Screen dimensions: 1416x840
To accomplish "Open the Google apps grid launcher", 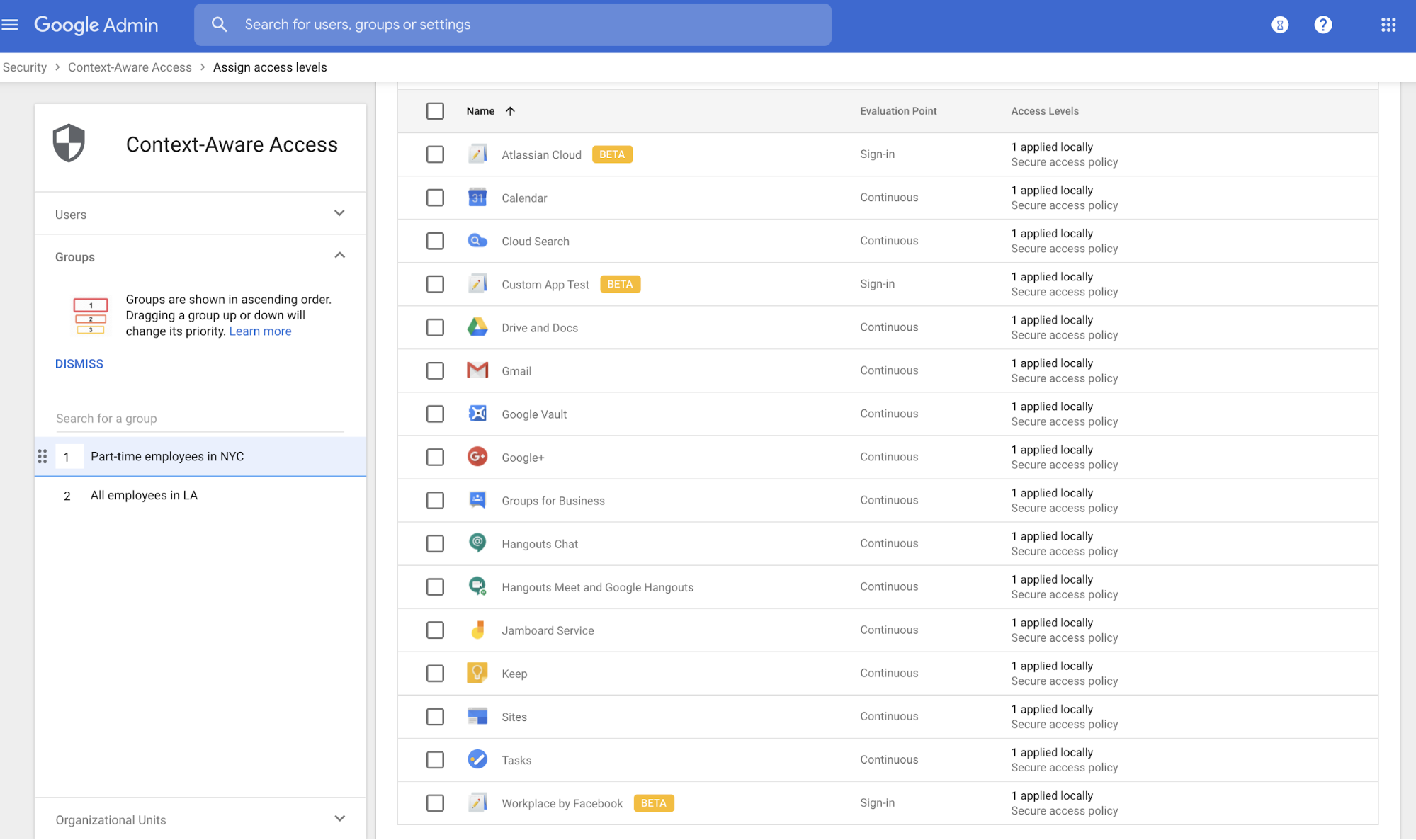I will pos(1388,25).
